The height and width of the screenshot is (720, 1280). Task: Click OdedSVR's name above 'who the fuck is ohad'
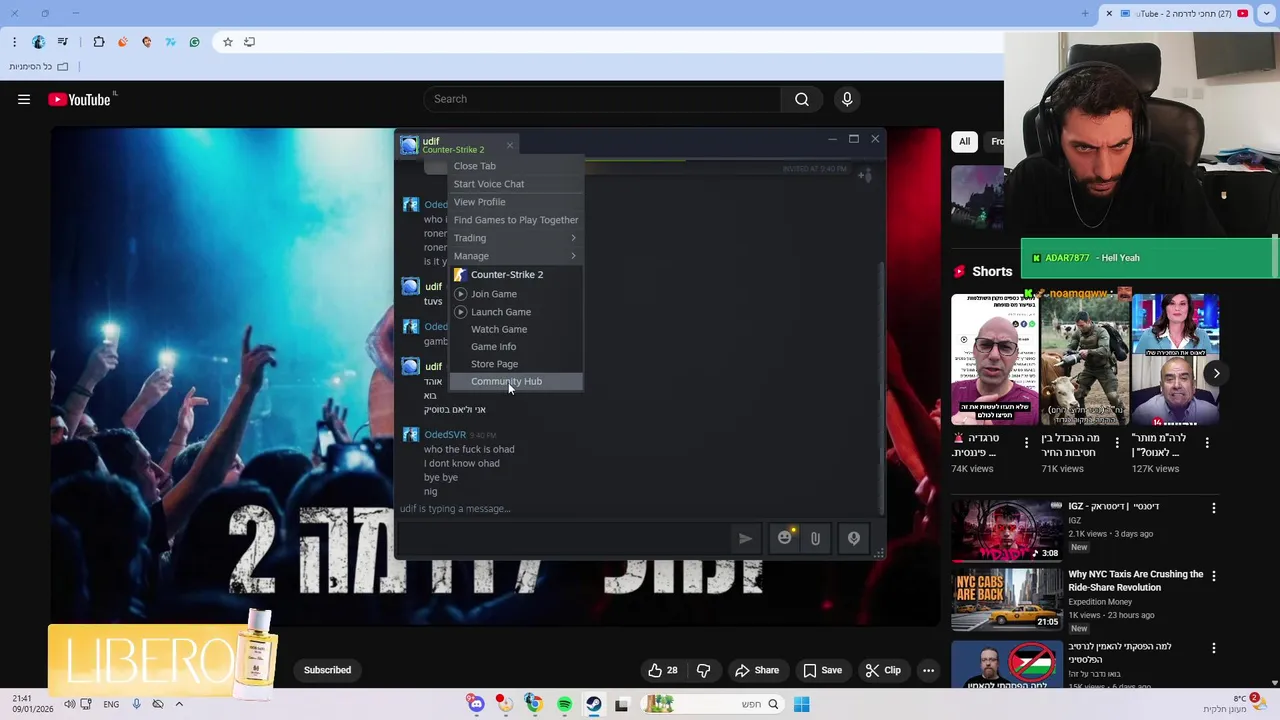[x=445, y=435]
